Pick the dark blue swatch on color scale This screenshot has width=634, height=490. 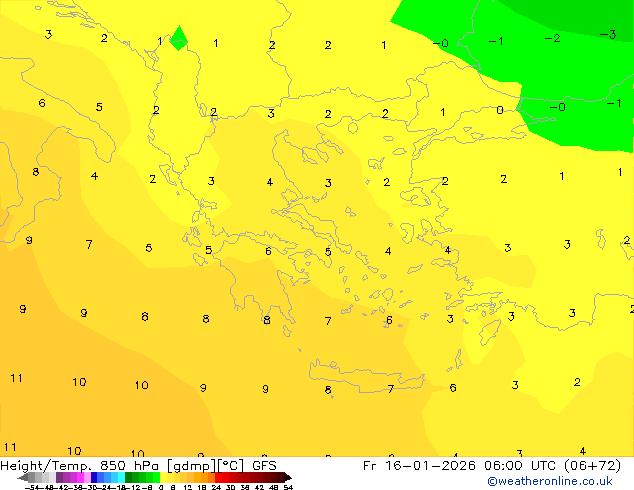coord(94,477)
